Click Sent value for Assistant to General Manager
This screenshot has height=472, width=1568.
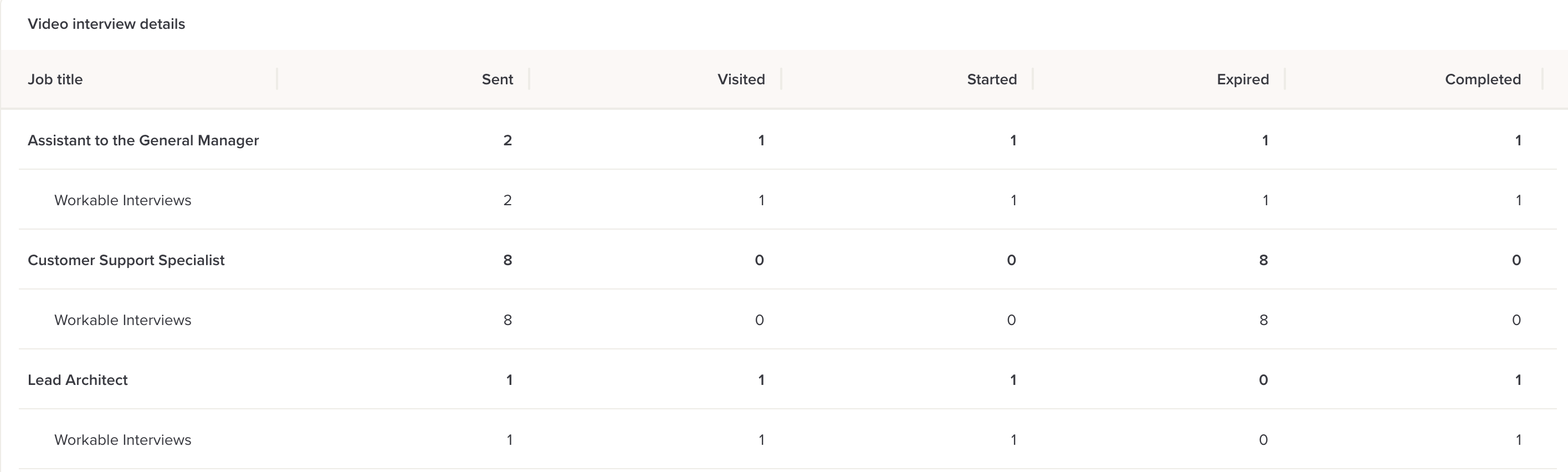508,141
